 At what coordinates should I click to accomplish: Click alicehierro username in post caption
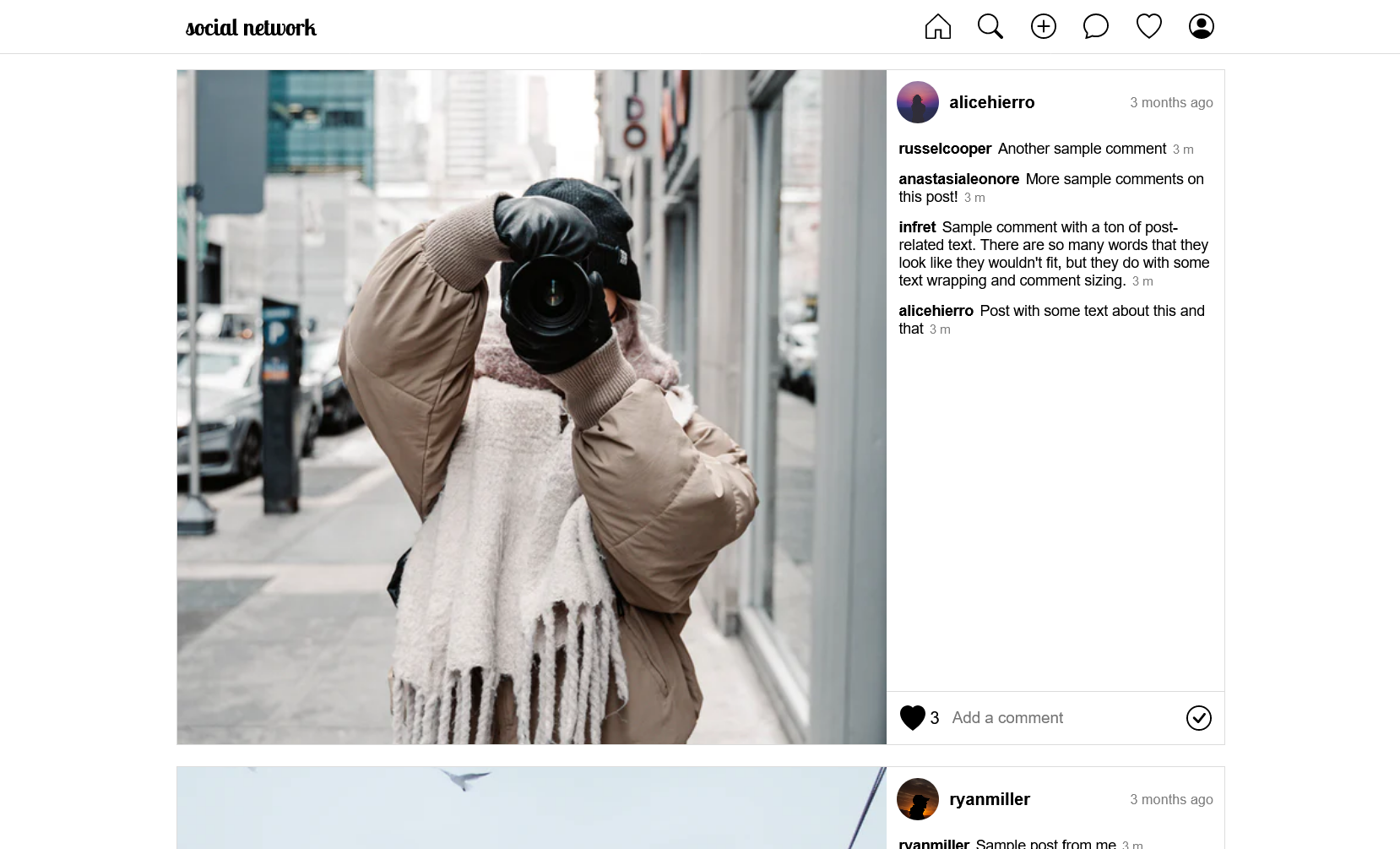point(936,311)
